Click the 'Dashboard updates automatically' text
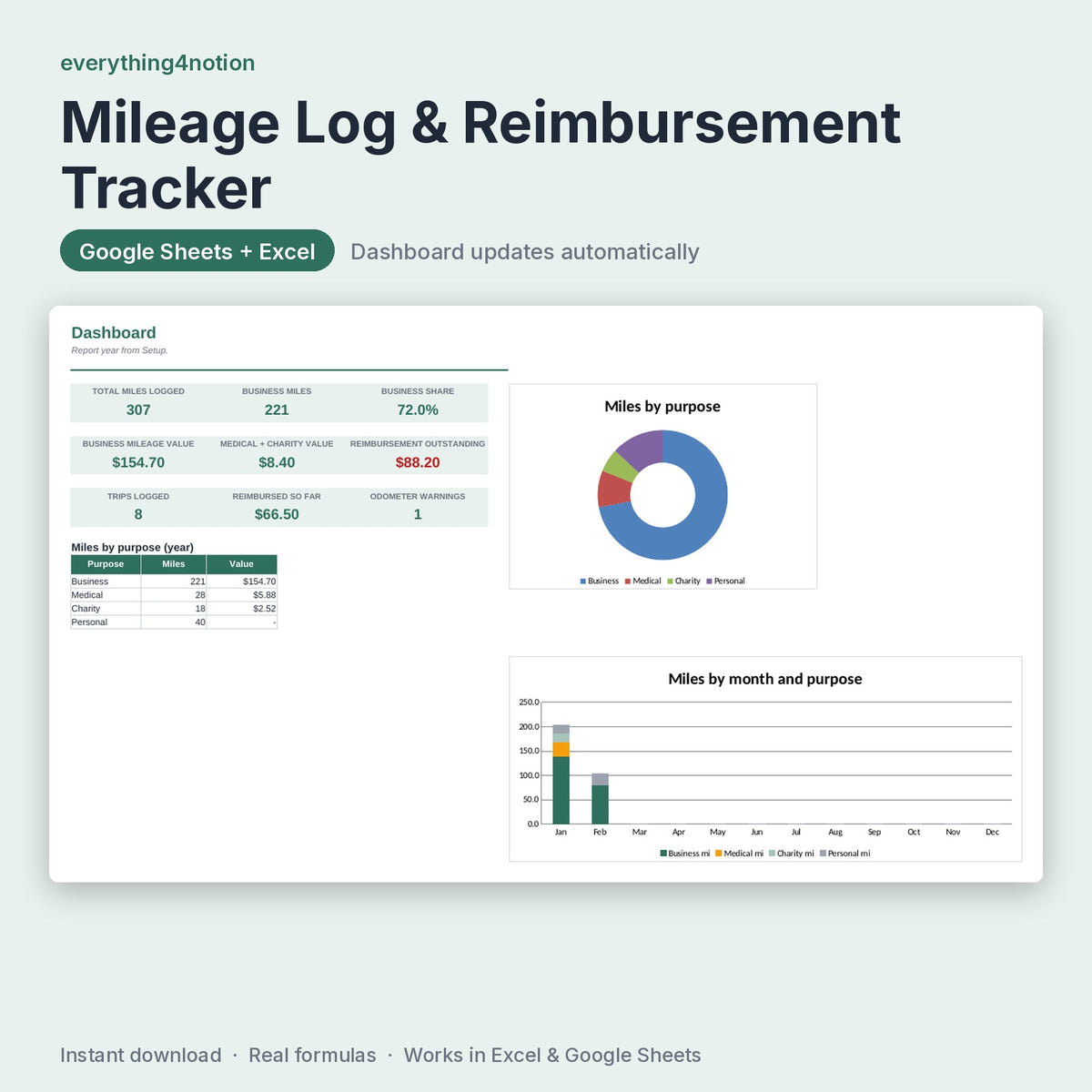1092x1092 pixels. point(525,252)
